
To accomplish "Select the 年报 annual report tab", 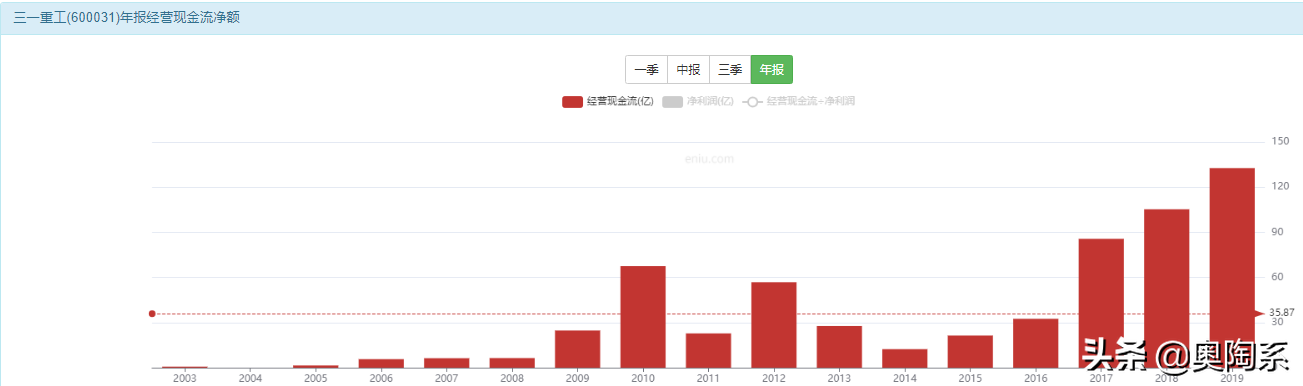I will coord(772,70).
